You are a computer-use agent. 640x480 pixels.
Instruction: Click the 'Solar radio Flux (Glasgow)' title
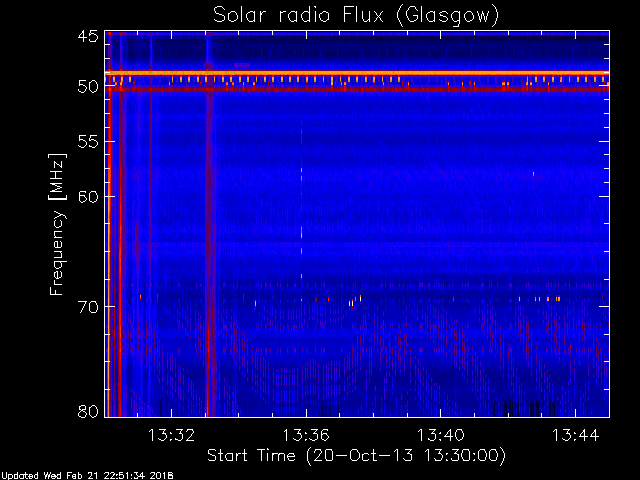[x=356, y=16]
